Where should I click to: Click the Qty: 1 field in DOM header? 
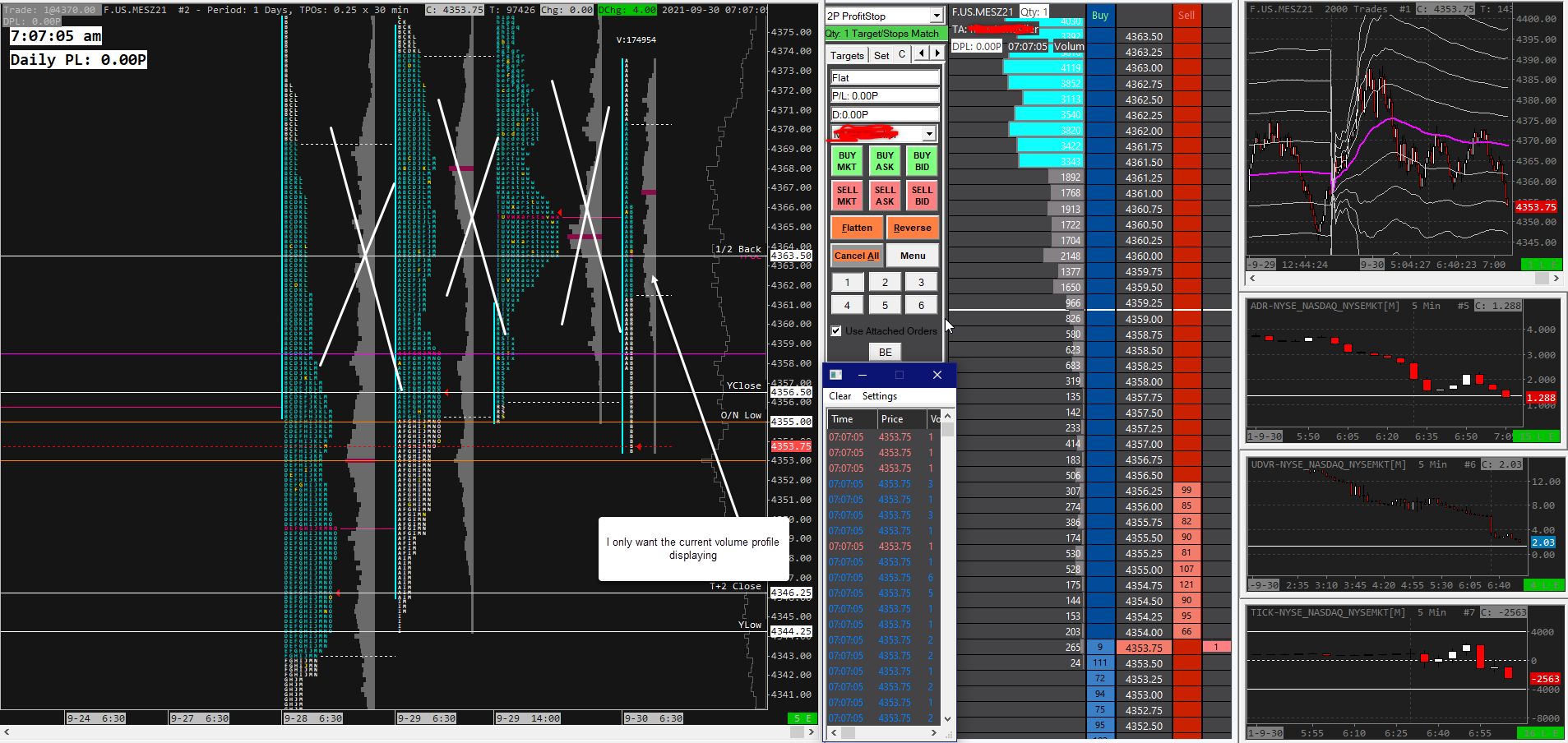[1034, 12]
